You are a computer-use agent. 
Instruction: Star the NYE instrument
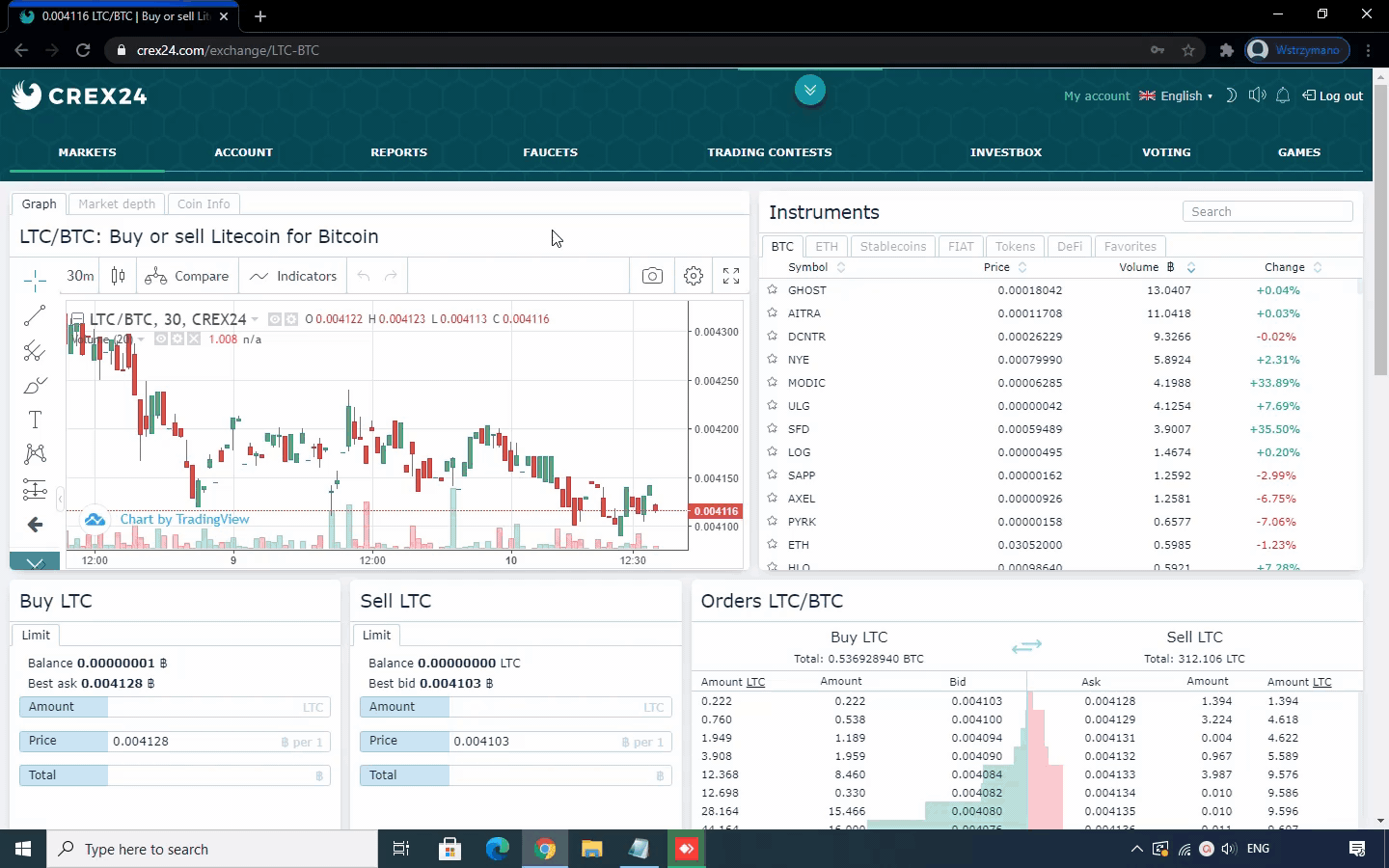pyautogui.click(x=772, y=359)
